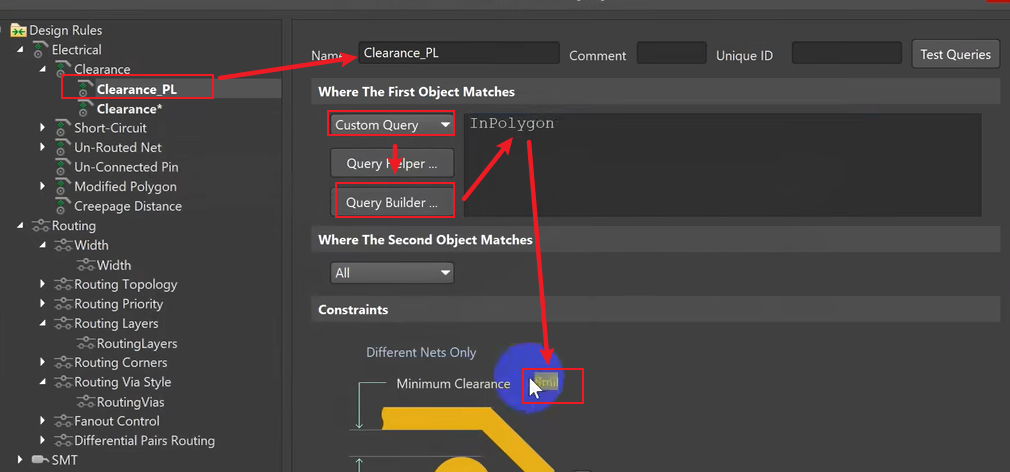1010x472 pixels.
Task: Click the Design Rules folder icon
Action: pos(18,30)
